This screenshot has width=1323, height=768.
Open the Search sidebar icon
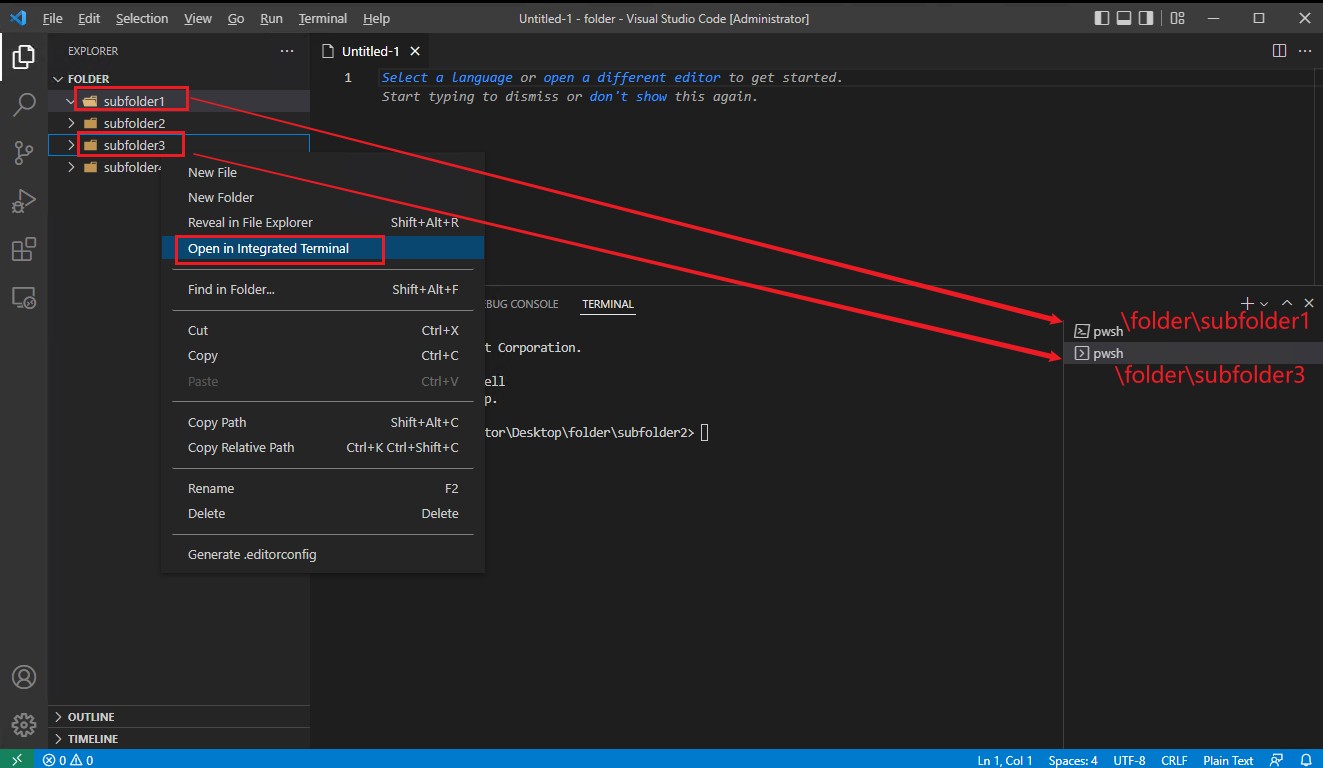(x=24, y=105)
